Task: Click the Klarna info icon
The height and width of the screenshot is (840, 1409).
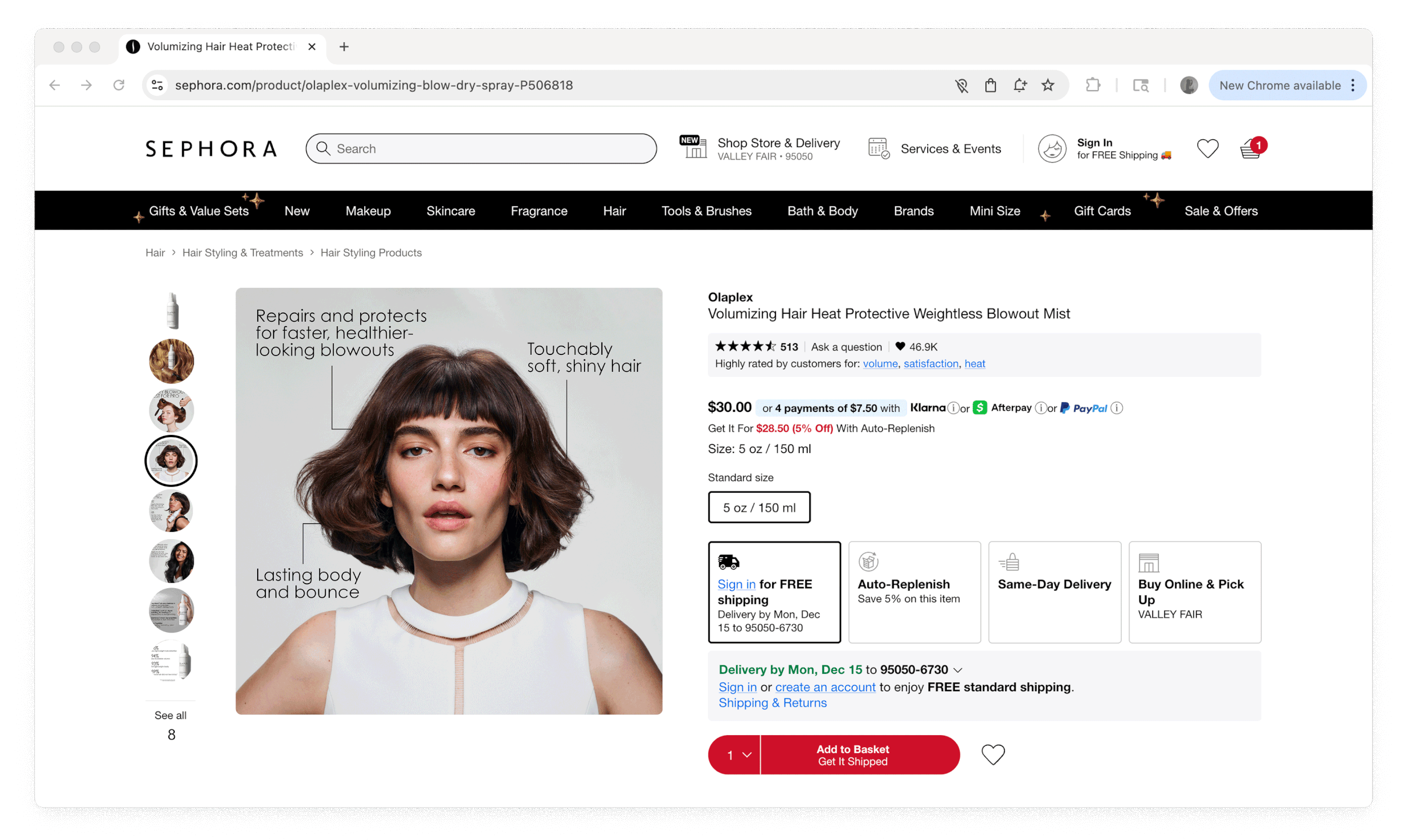Action: [x=953, y=408]
